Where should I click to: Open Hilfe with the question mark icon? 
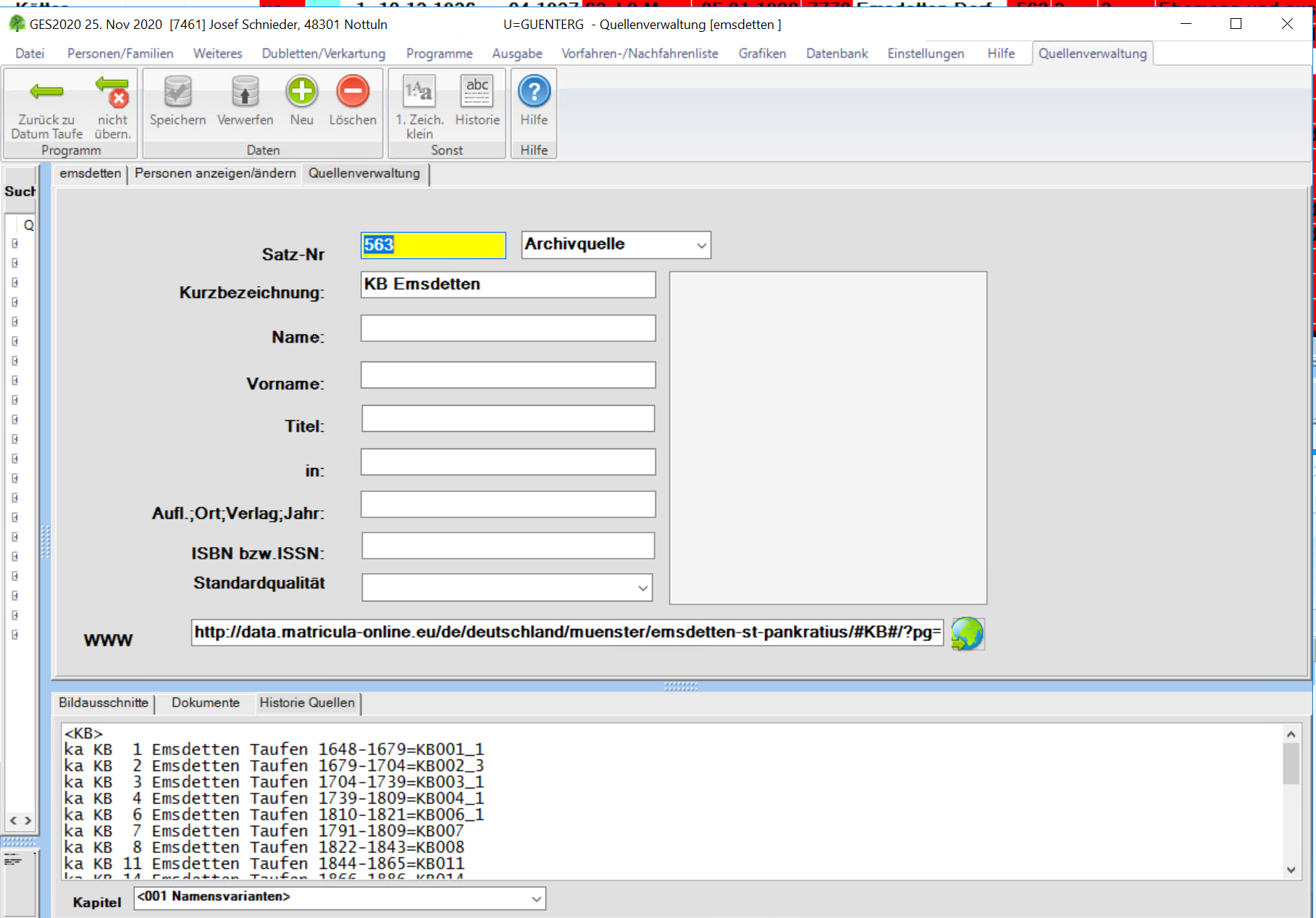click(534, 91)
